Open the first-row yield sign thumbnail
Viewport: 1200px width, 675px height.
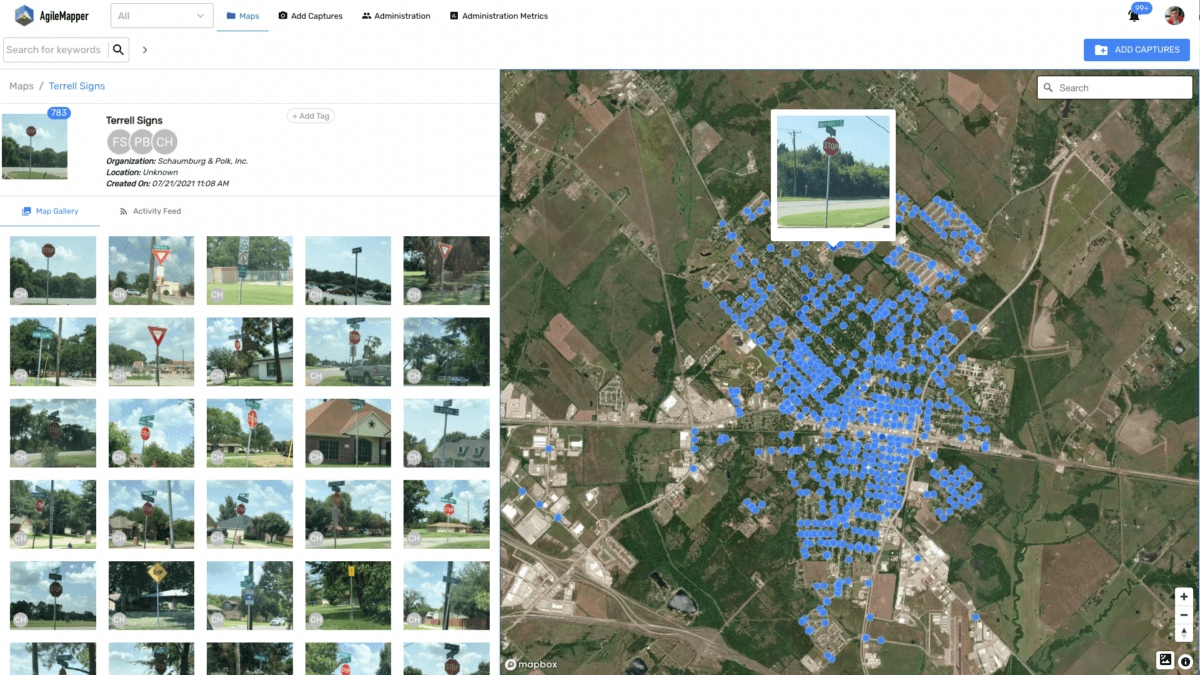[151, 271]
